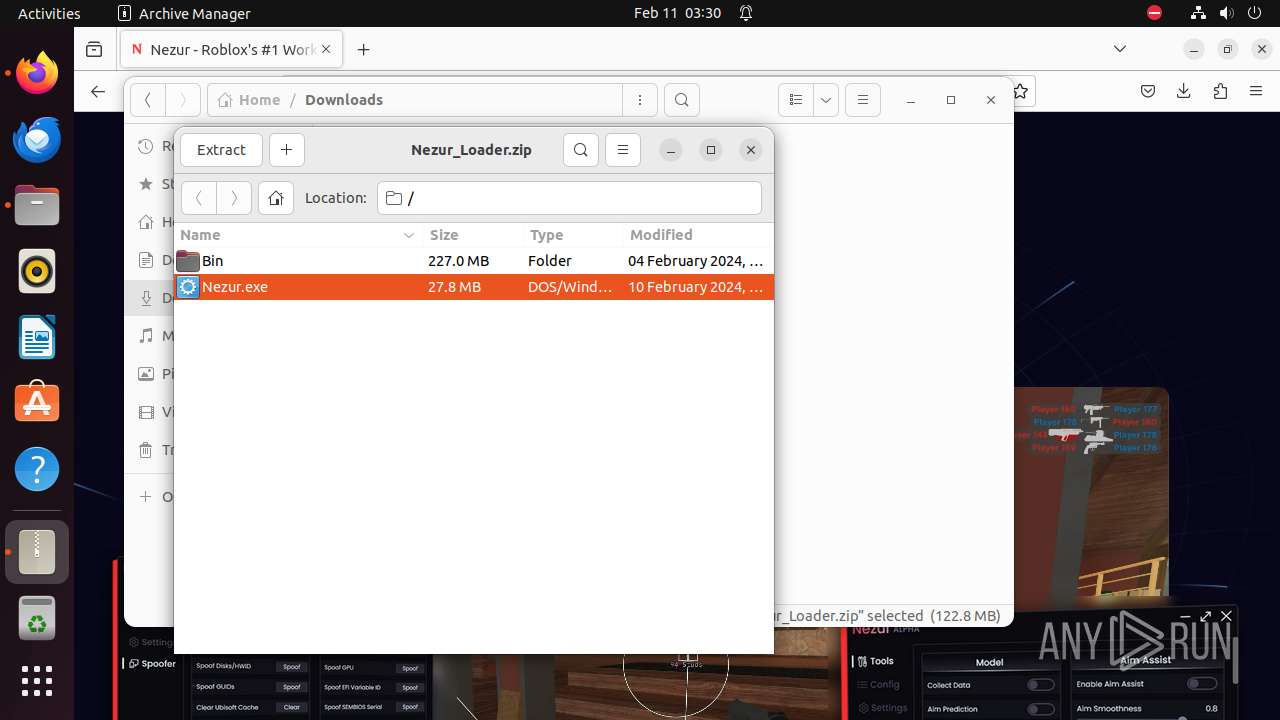Open Firefox View icon in tab bar

coord(94,49)
